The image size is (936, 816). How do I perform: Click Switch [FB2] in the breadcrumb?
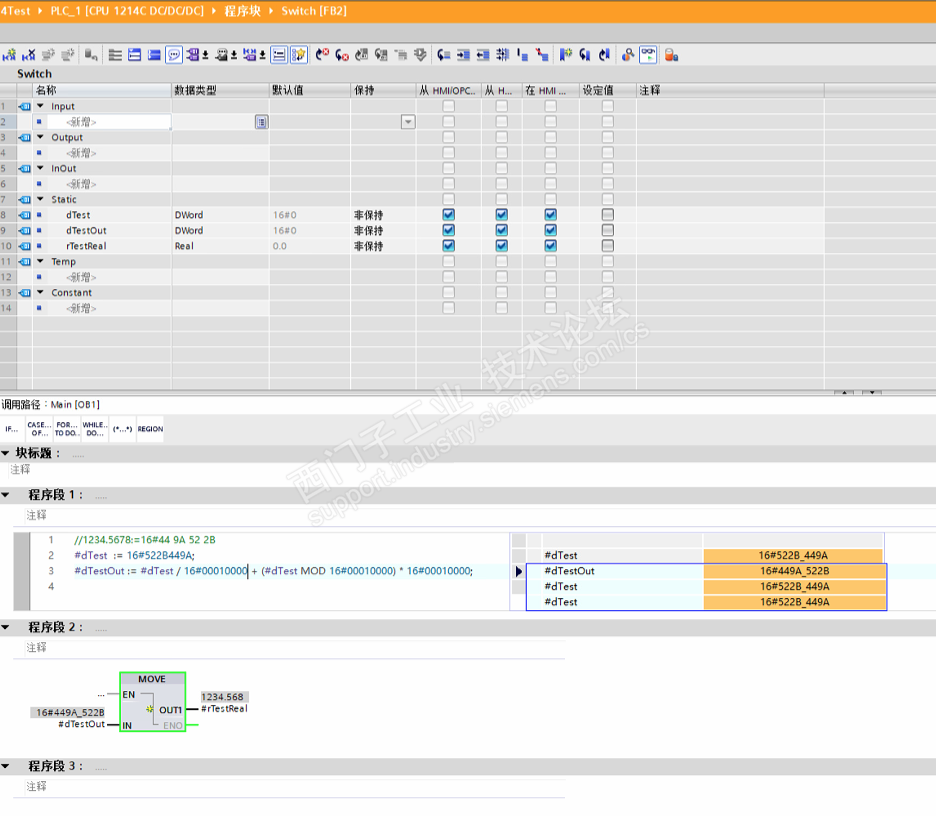click(314, 11)
